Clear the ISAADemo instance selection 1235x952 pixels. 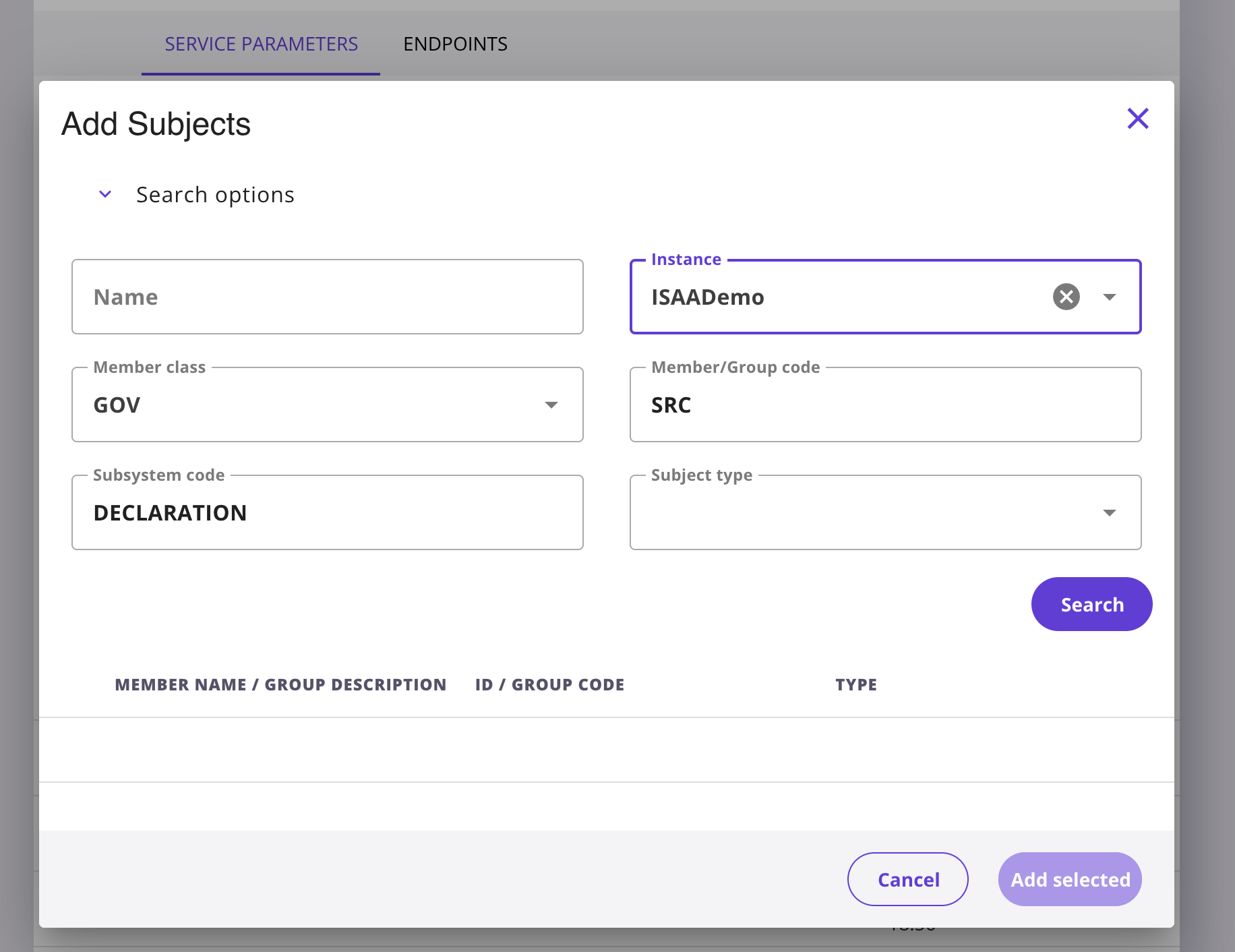tap(1066, 297)
